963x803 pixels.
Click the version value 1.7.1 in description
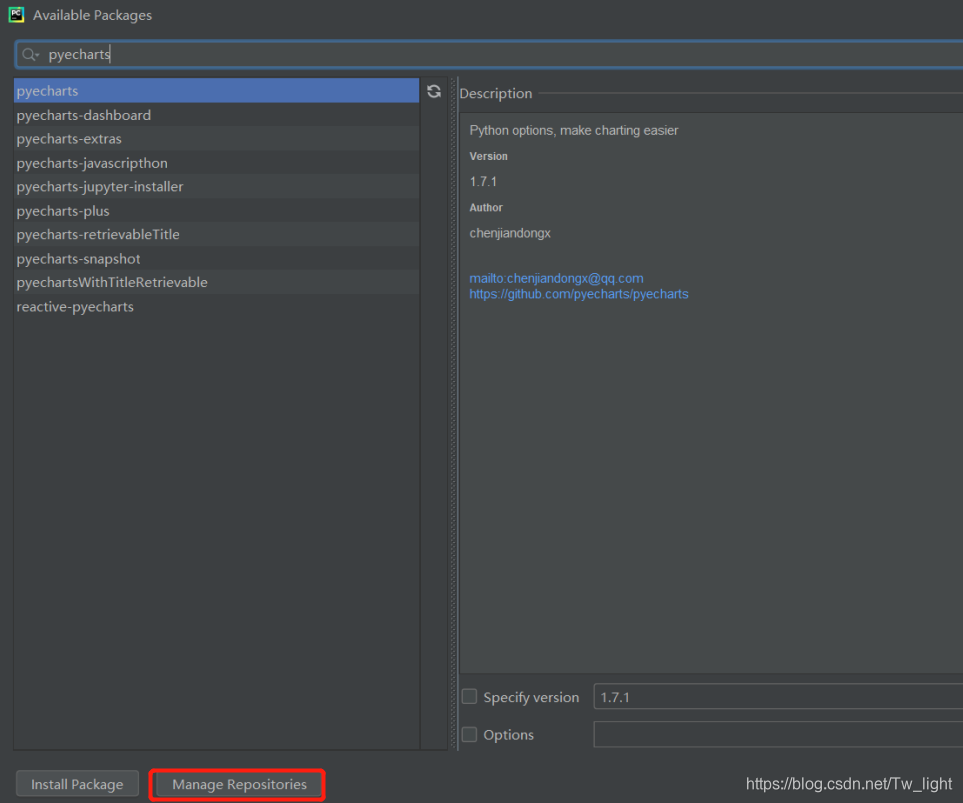(483, 182)
